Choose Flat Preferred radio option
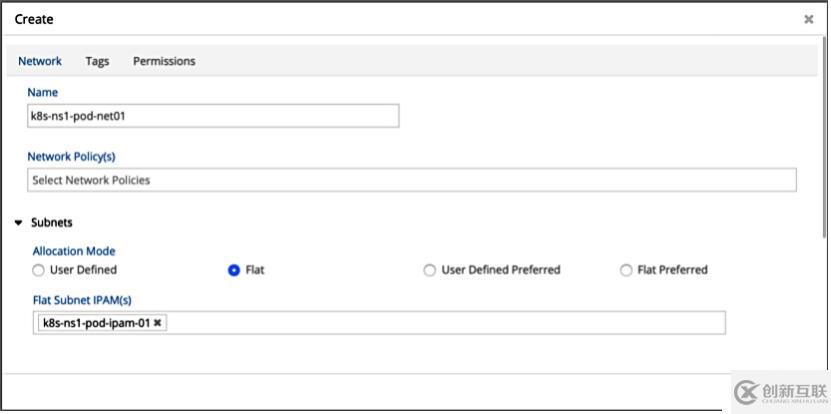This screenshot has height=414, width=831. (x=626, y=270)
